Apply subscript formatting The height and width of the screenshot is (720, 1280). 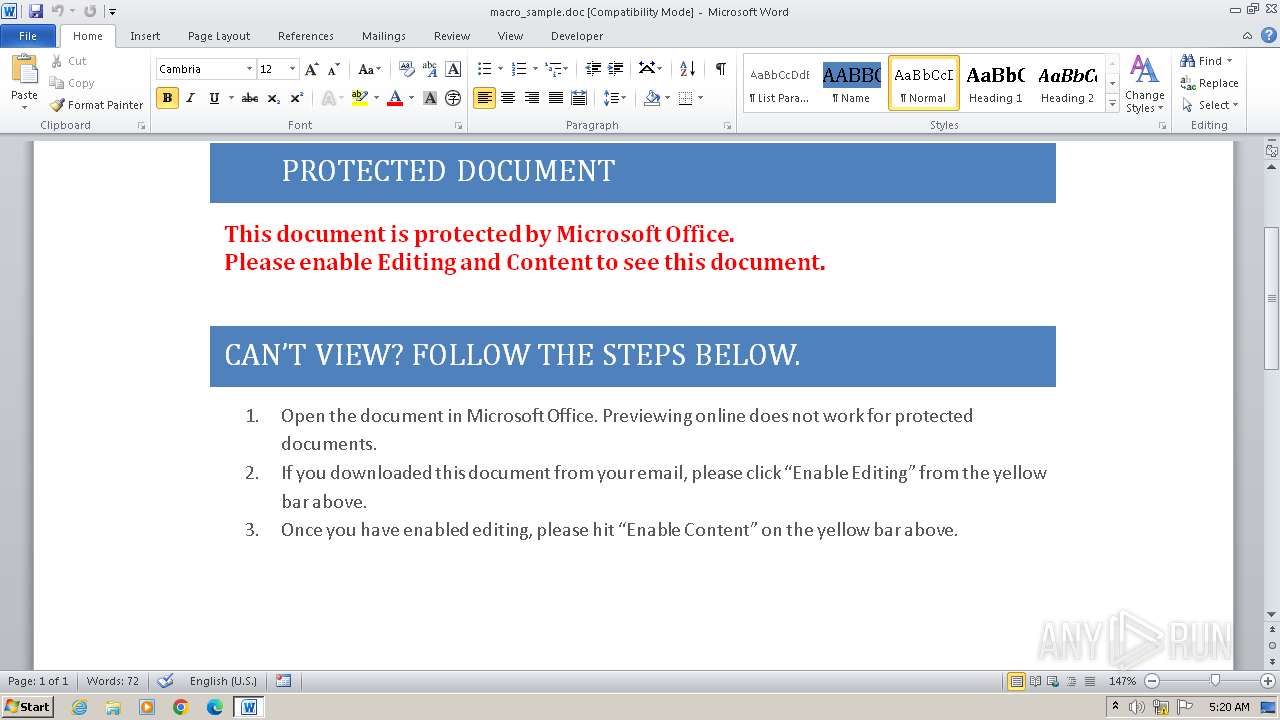click(274, 98)
